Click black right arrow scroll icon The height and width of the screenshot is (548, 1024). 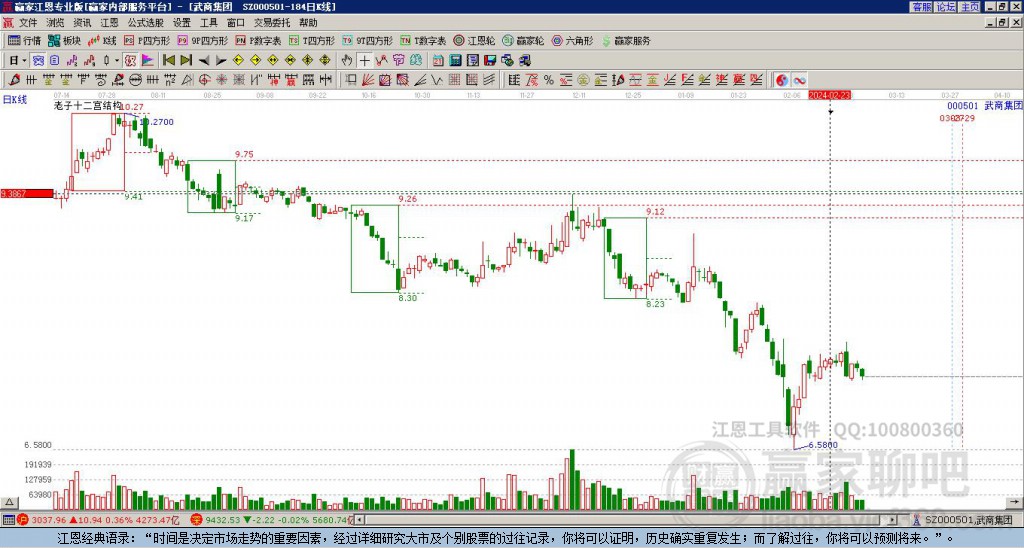point(221,60)
